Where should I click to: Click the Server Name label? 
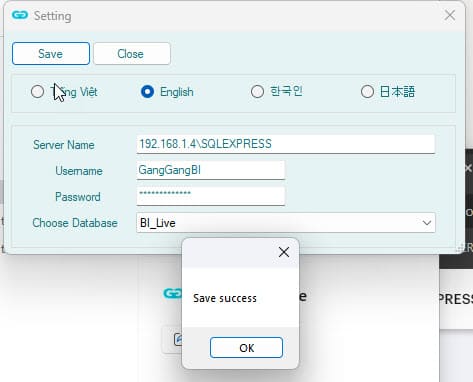64,145
